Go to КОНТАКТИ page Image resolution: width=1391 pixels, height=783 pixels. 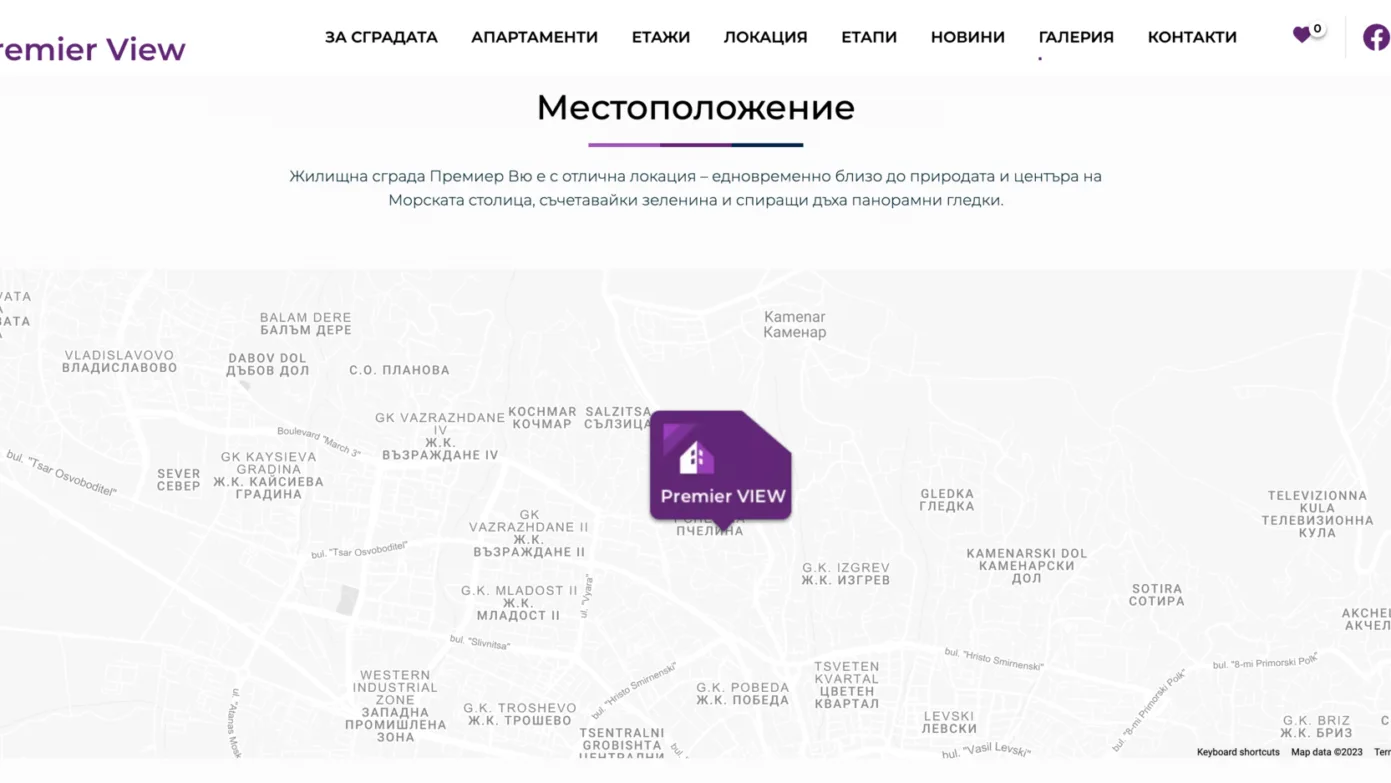click(x=1191, y=37)
